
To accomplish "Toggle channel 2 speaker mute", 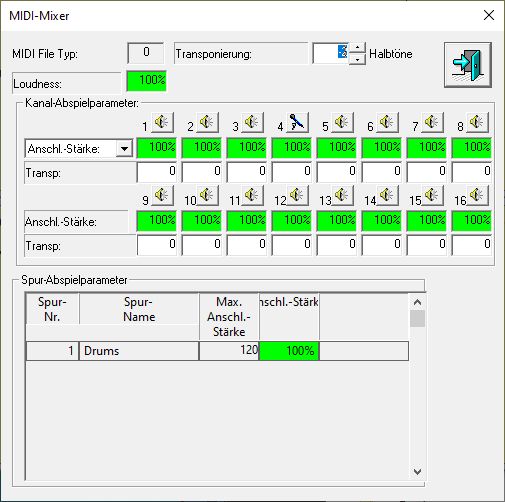I will [x=207, y=122].
